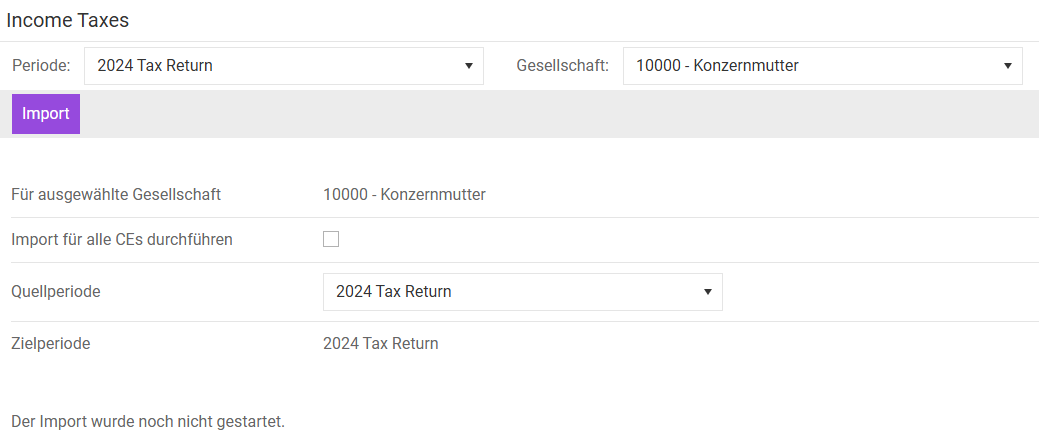Click the company value beside 'Für ausgewählte Gesellschaft'
The image size is (1039, 442).
tap(404, 194)
